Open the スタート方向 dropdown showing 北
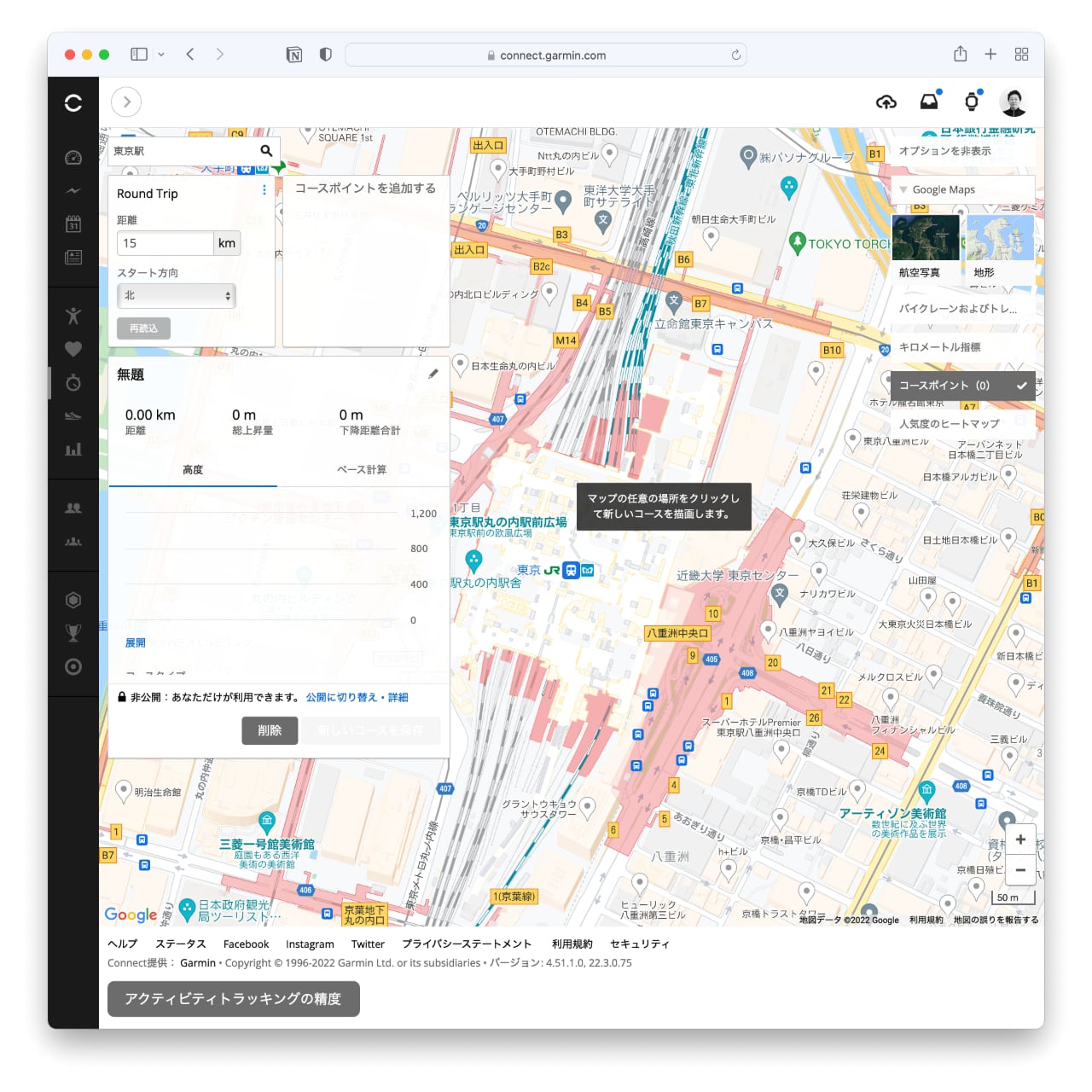The height and width of the screenshot is (1092, 1092). (x=177, y=296)
